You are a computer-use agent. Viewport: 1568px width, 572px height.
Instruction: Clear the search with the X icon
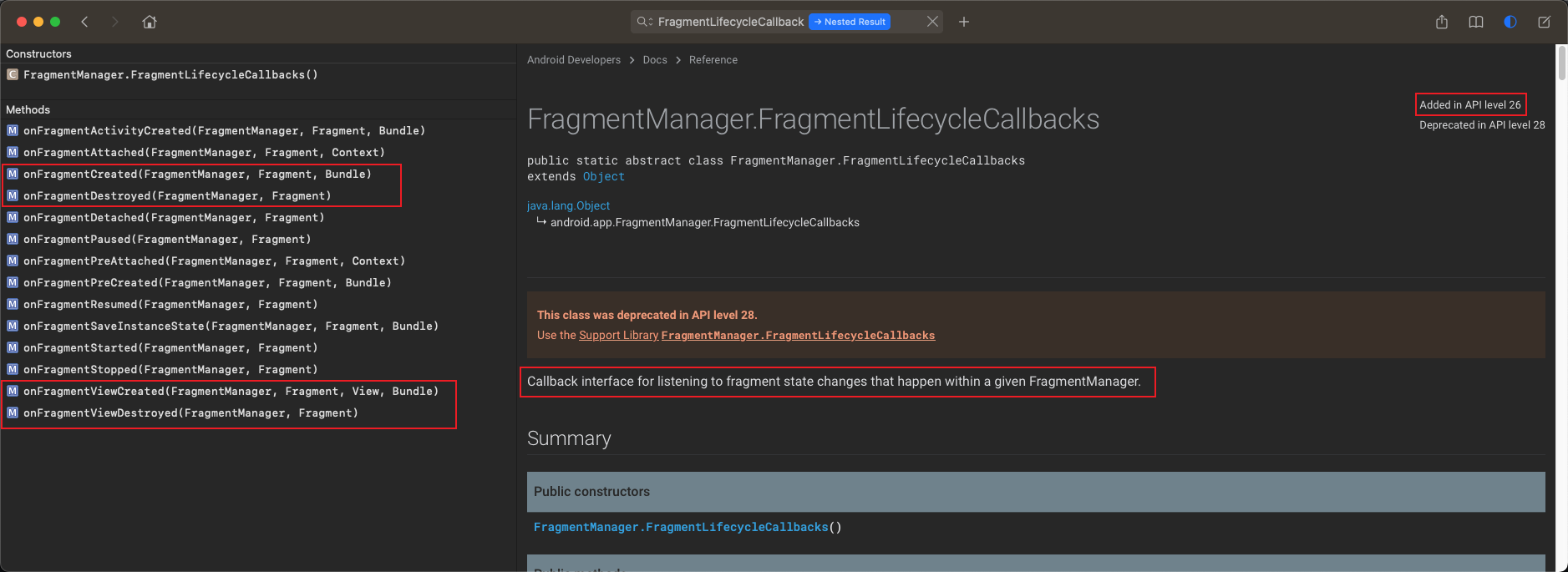click(x=932, y=22)
